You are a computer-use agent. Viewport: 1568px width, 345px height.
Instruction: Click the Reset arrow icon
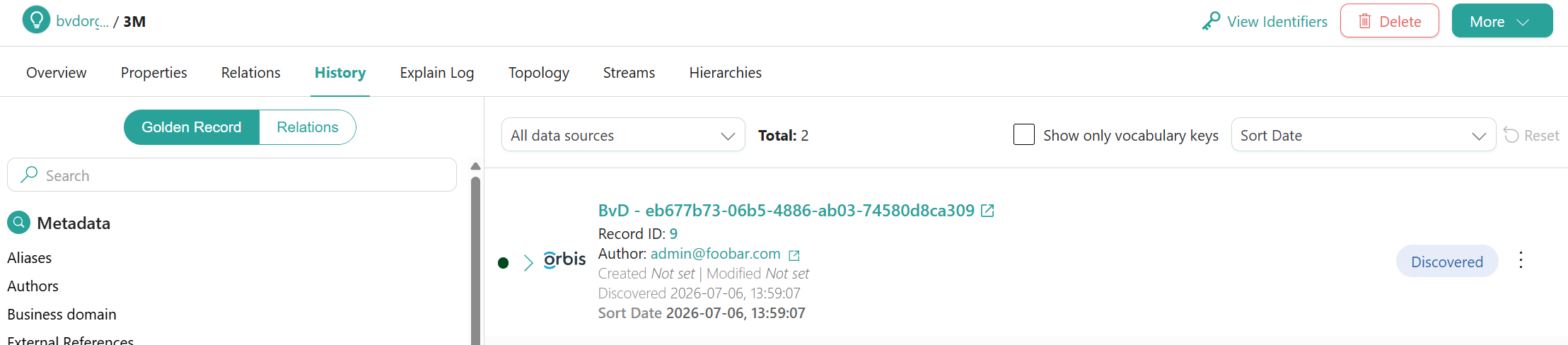1511,135
